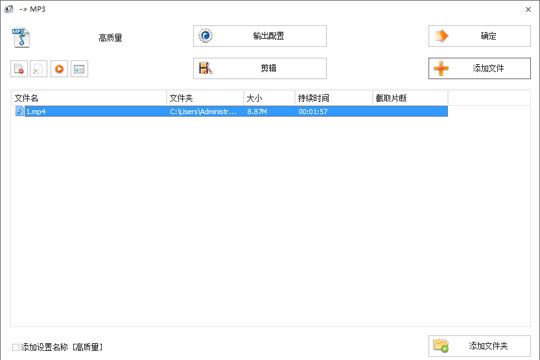This screenshot has height=360, width=540.
Task: Sort by the 持续时间 column header
Action: point(334,98)
